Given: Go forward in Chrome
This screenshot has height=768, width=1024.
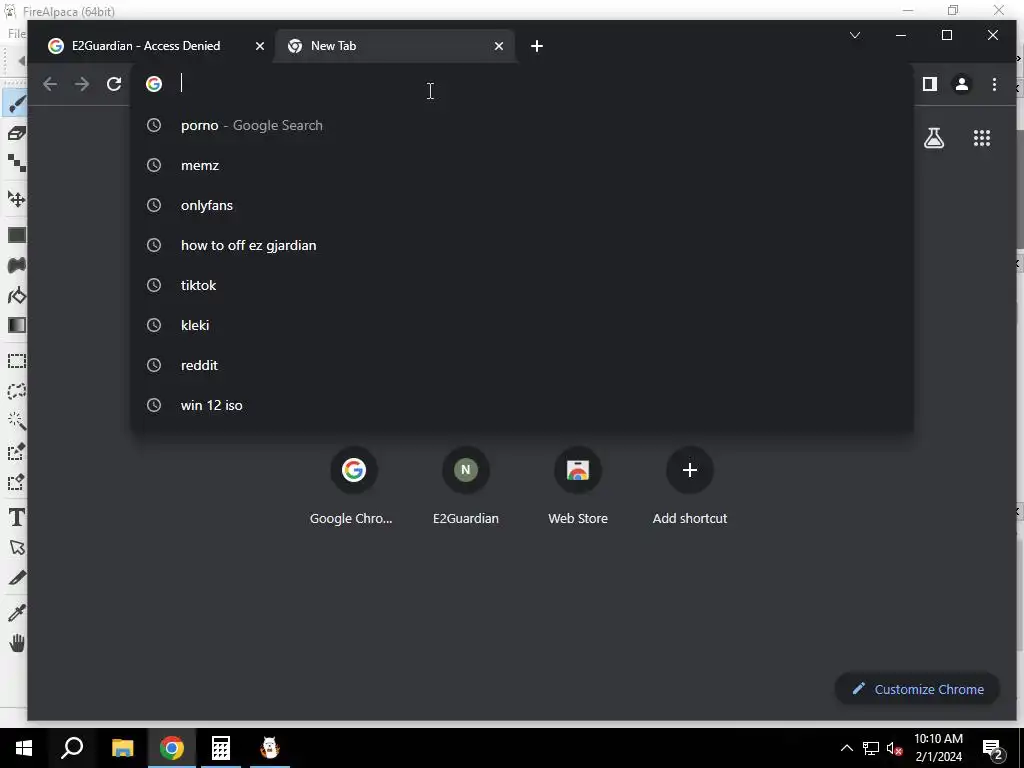Looking at the screenshot, I should tap(82, 84).
